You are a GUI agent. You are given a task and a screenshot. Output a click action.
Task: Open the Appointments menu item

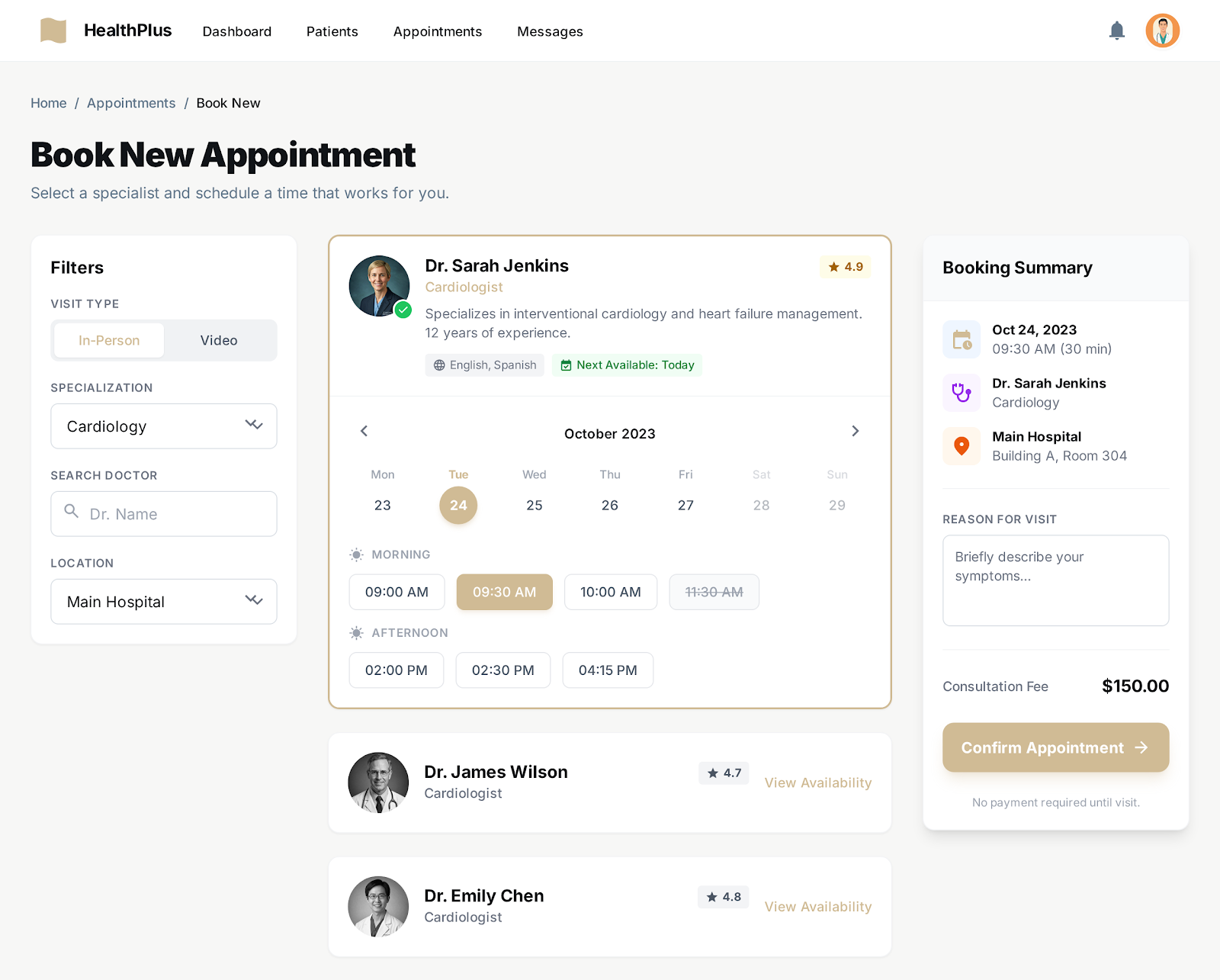437,31
